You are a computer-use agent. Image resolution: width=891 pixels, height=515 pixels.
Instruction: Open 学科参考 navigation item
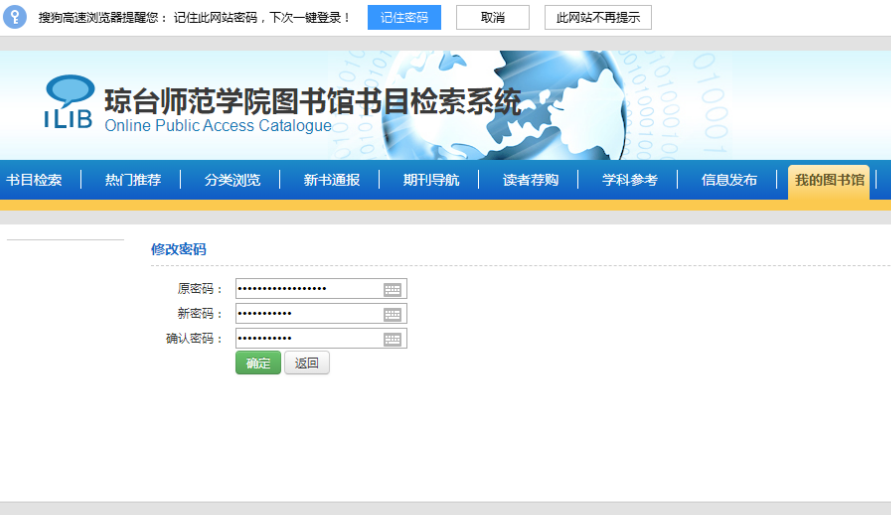(630, 180)
